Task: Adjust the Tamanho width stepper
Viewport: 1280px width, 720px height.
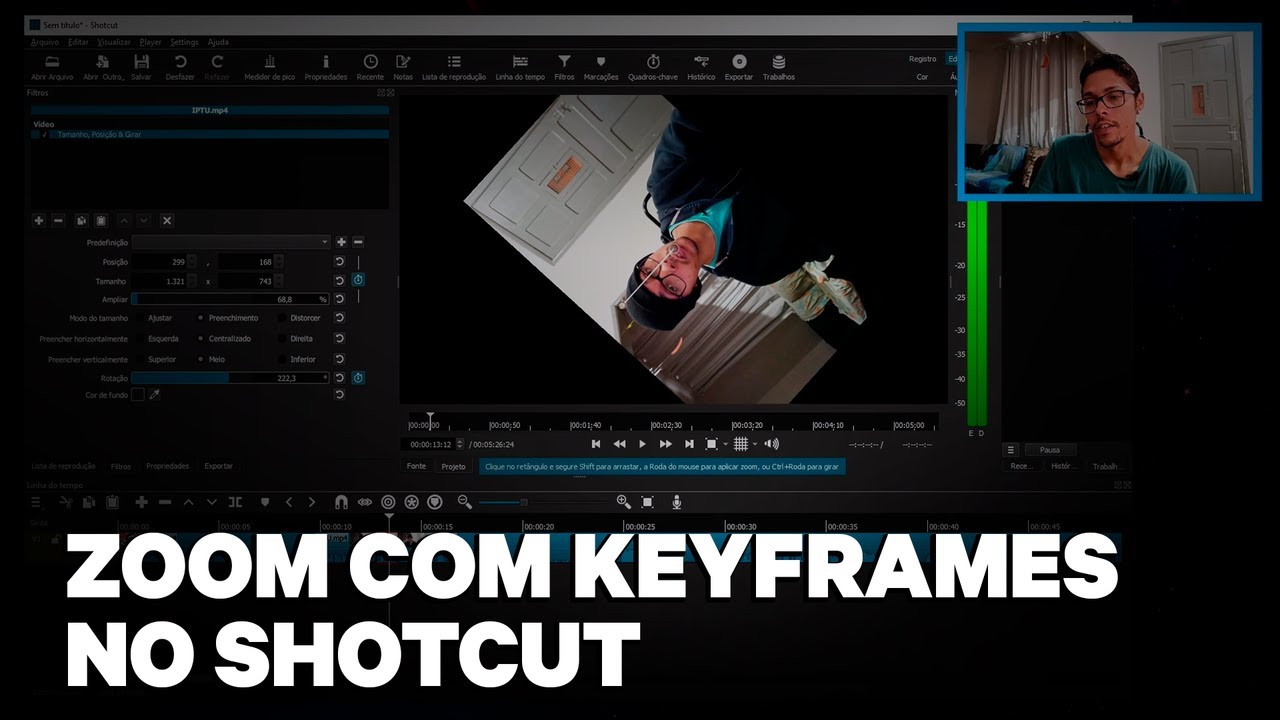Action: click(192, 281)
